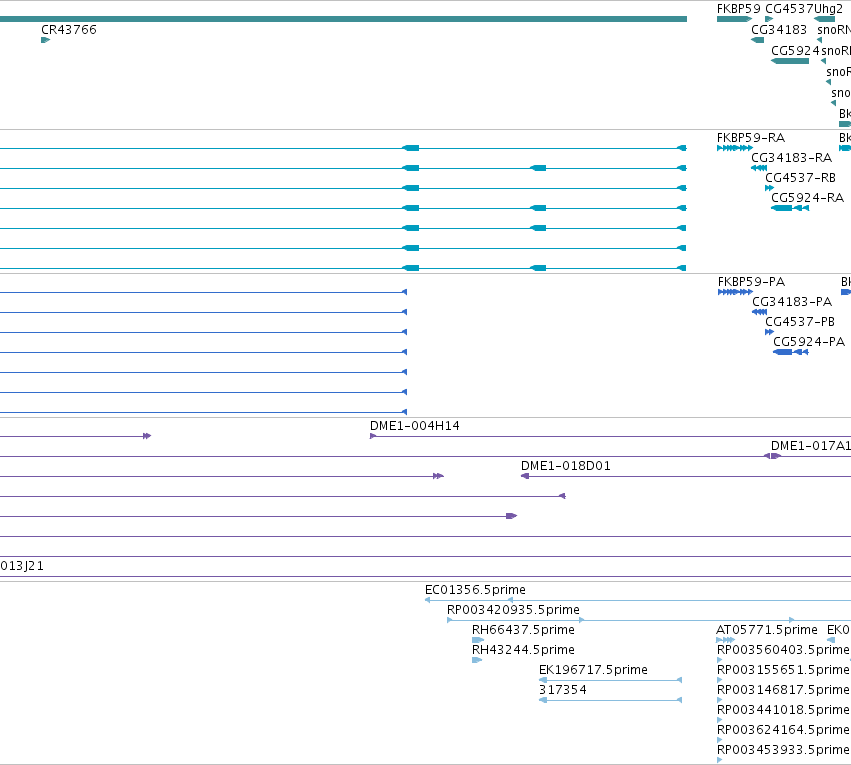Click the CG5924 gene label

(x=795, y=50)
